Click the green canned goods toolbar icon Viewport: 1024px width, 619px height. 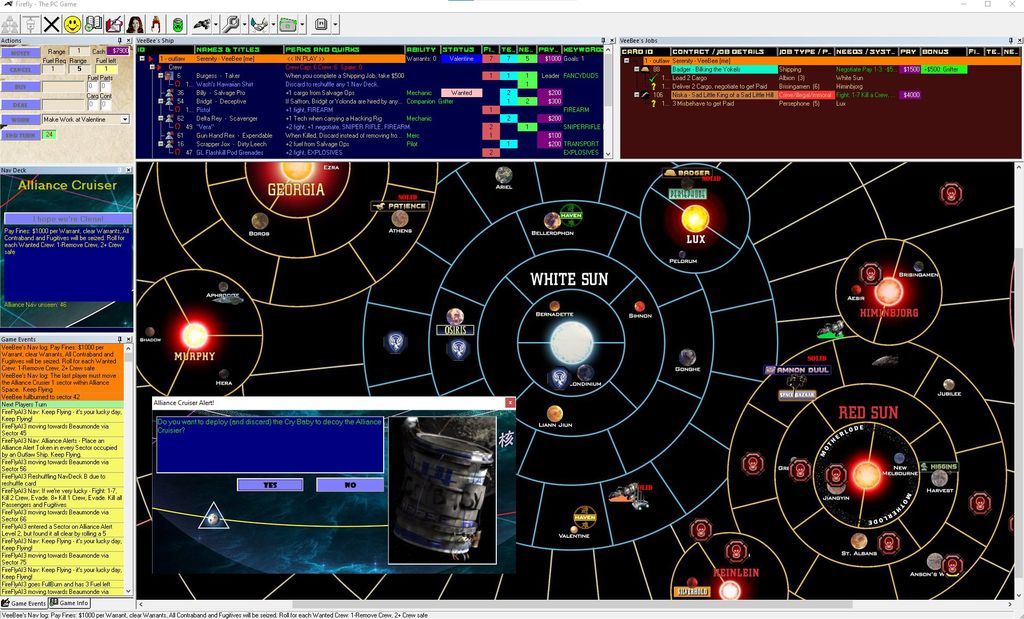pos(175,23)
